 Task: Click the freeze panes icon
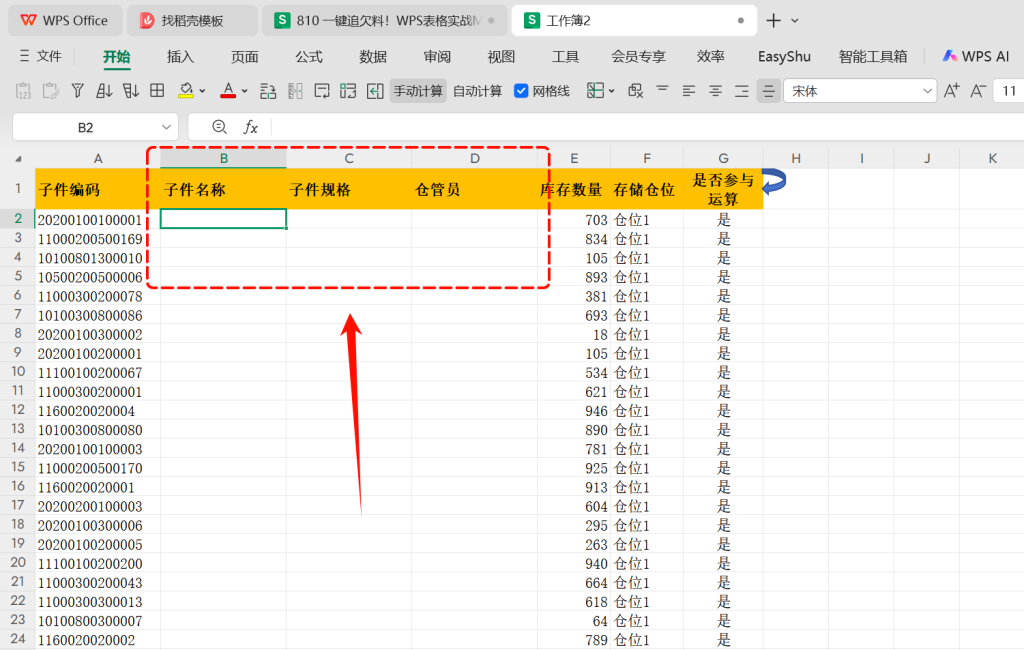[x=595, y=91]
